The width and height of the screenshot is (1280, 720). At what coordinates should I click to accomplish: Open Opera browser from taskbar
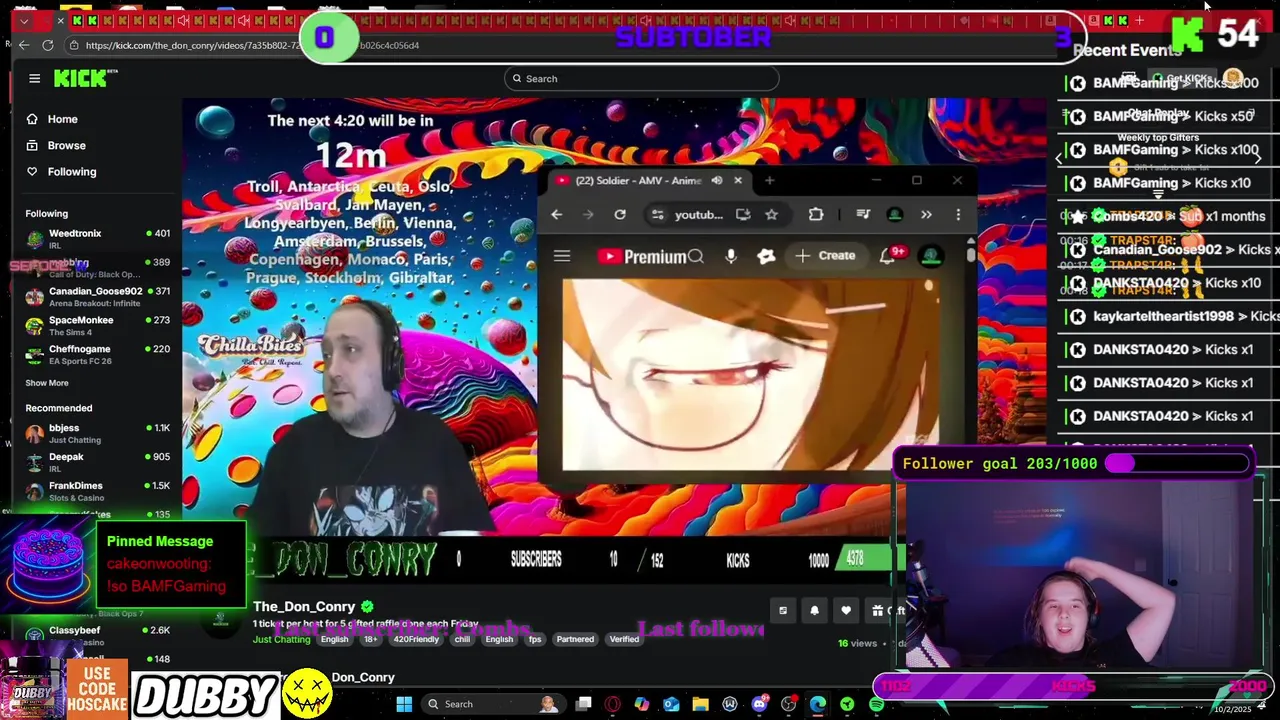(612, 704)
